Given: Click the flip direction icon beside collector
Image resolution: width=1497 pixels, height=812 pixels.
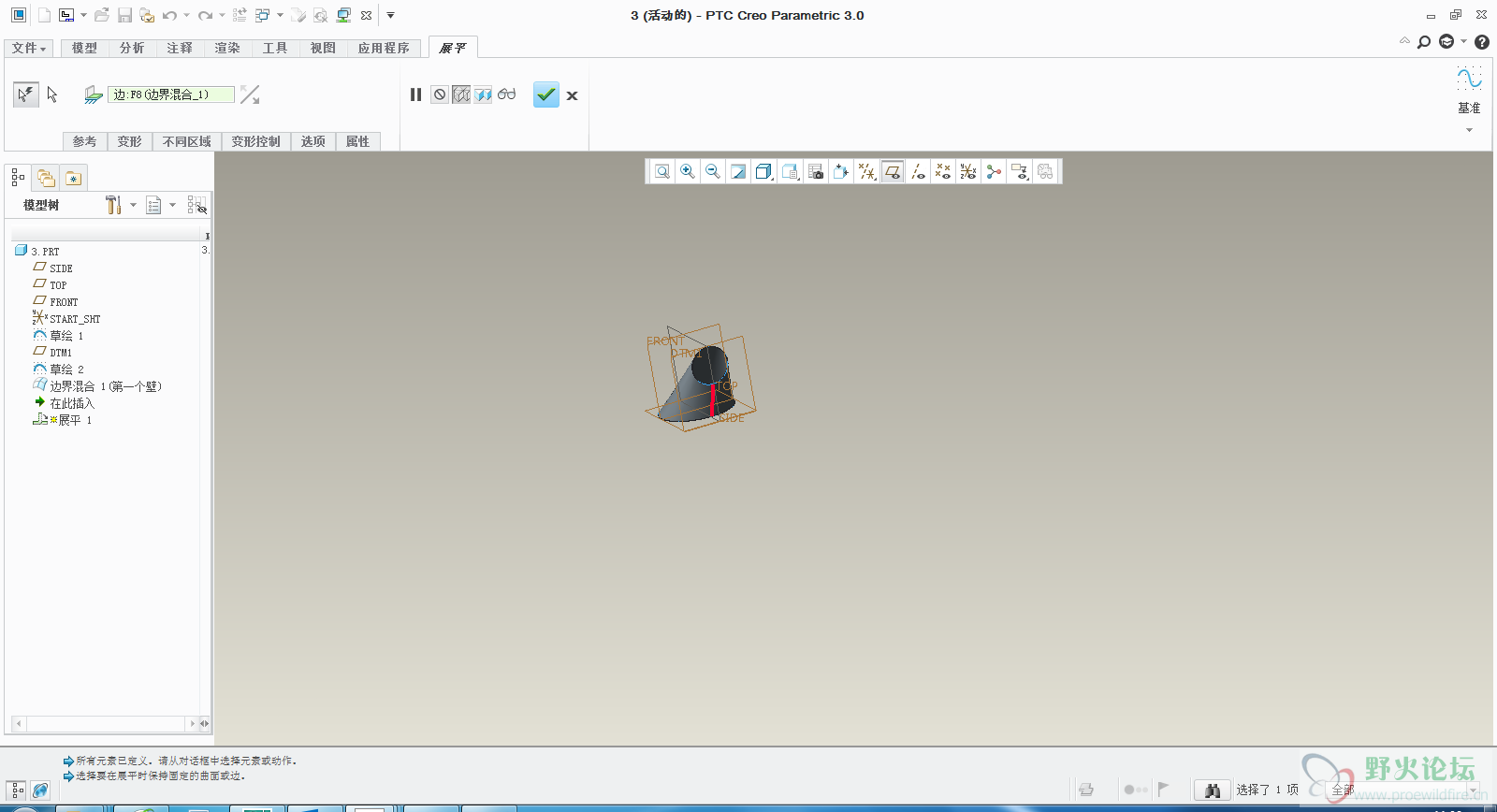Looking at the screenshot, I should pos(250,94).
